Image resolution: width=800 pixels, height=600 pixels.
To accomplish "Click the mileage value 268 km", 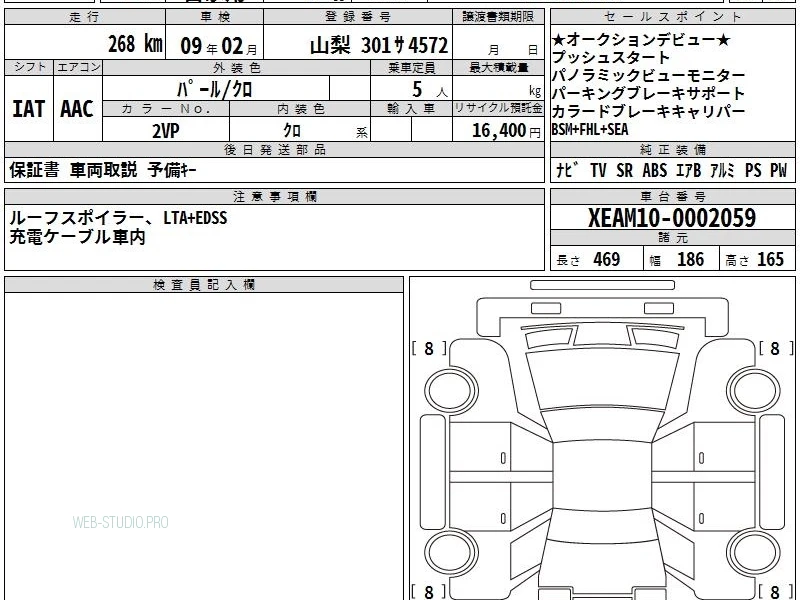I will tap(135, 43).
